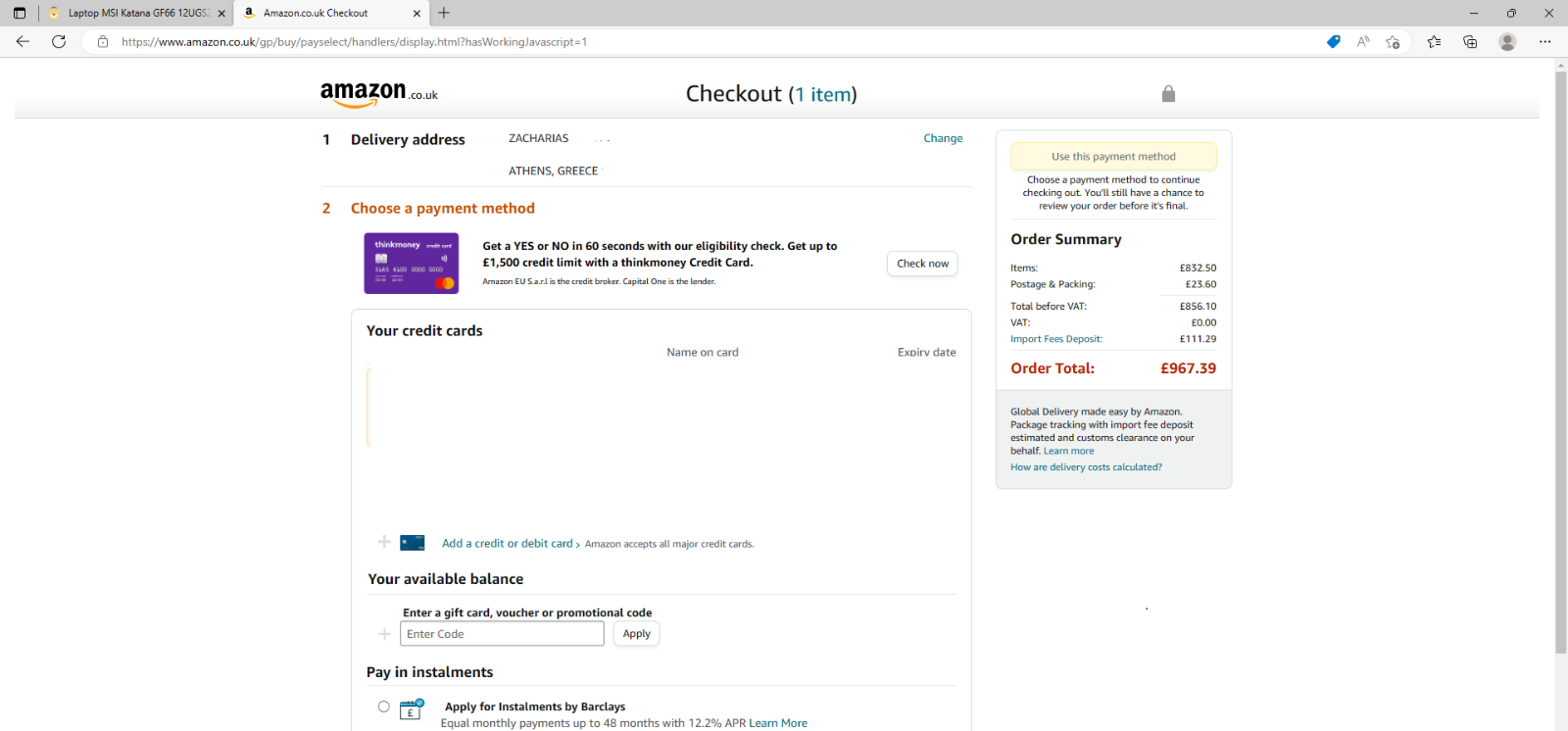The height and width of the screenshot is (731, 1568).
Task: Open the Collections icon
Action: [1470, 41]
